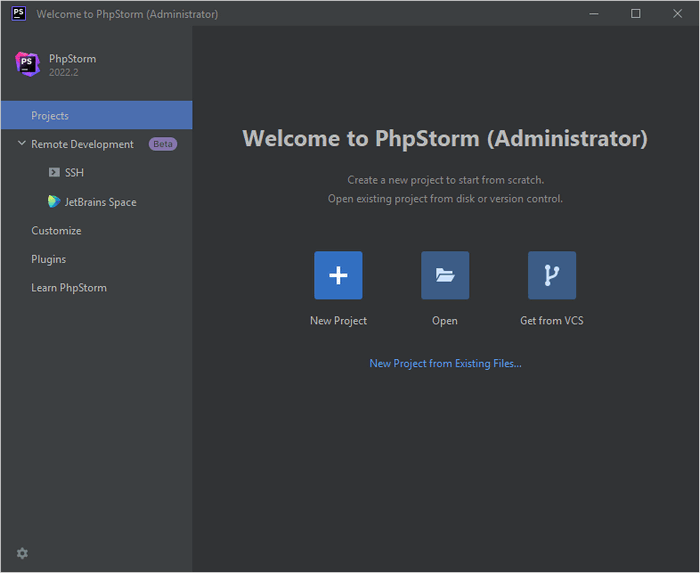Click the Get from VCS label

552,320
